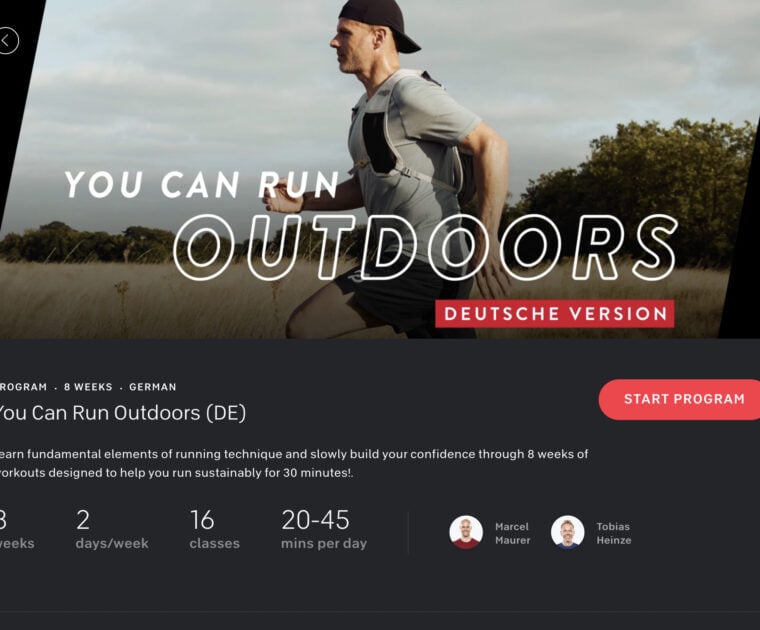Click the PROGRAM category label
The width and height of the screenshot is (760, 630).
22,387
